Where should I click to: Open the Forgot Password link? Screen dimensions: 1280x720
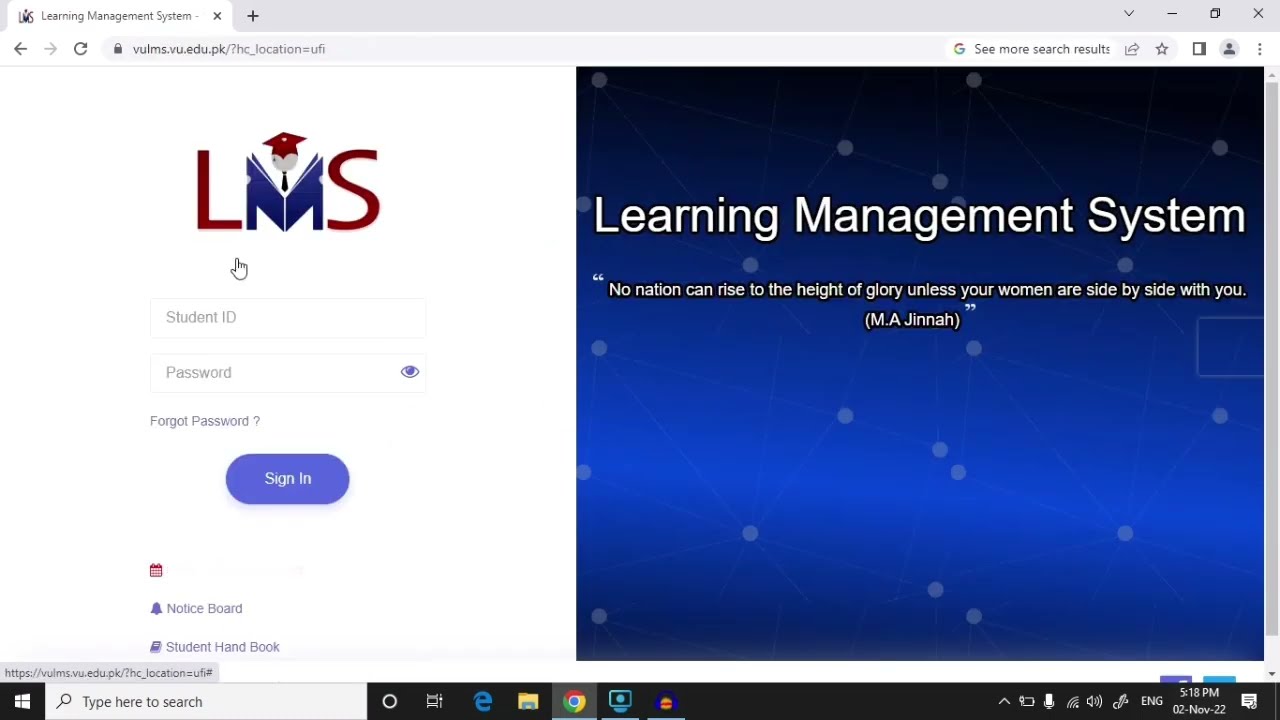point(205,421)
